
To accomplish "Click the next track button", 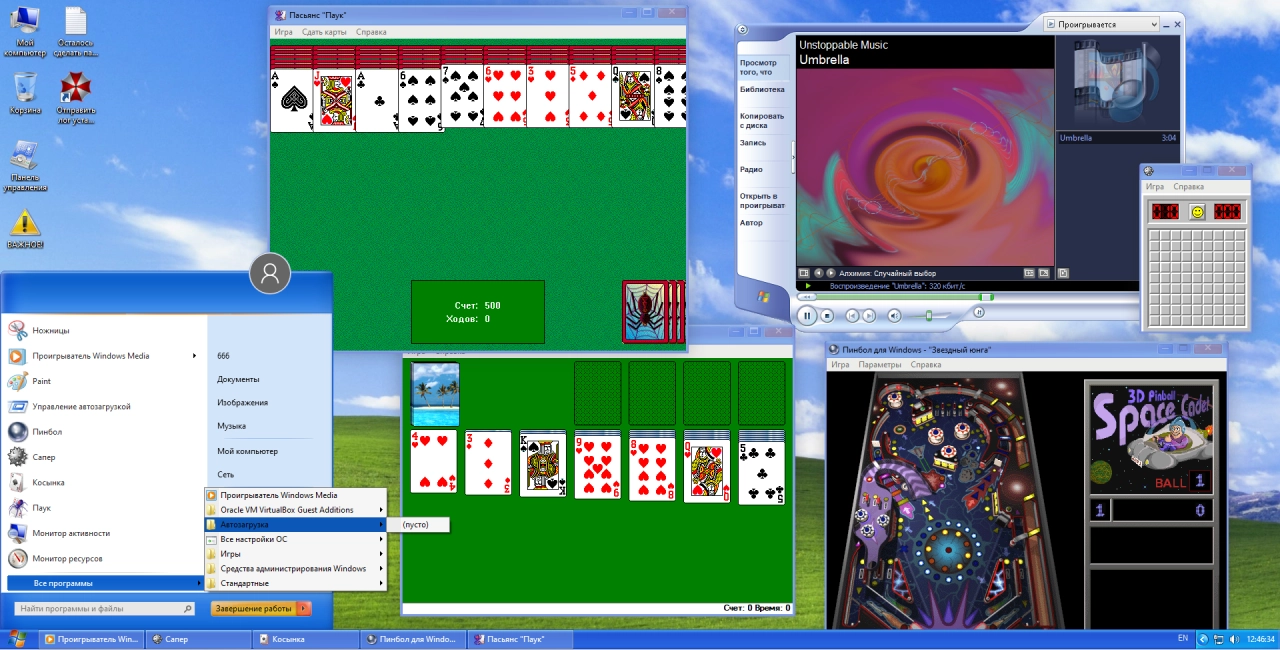I will pyautogui.click(x=869, y=315).
